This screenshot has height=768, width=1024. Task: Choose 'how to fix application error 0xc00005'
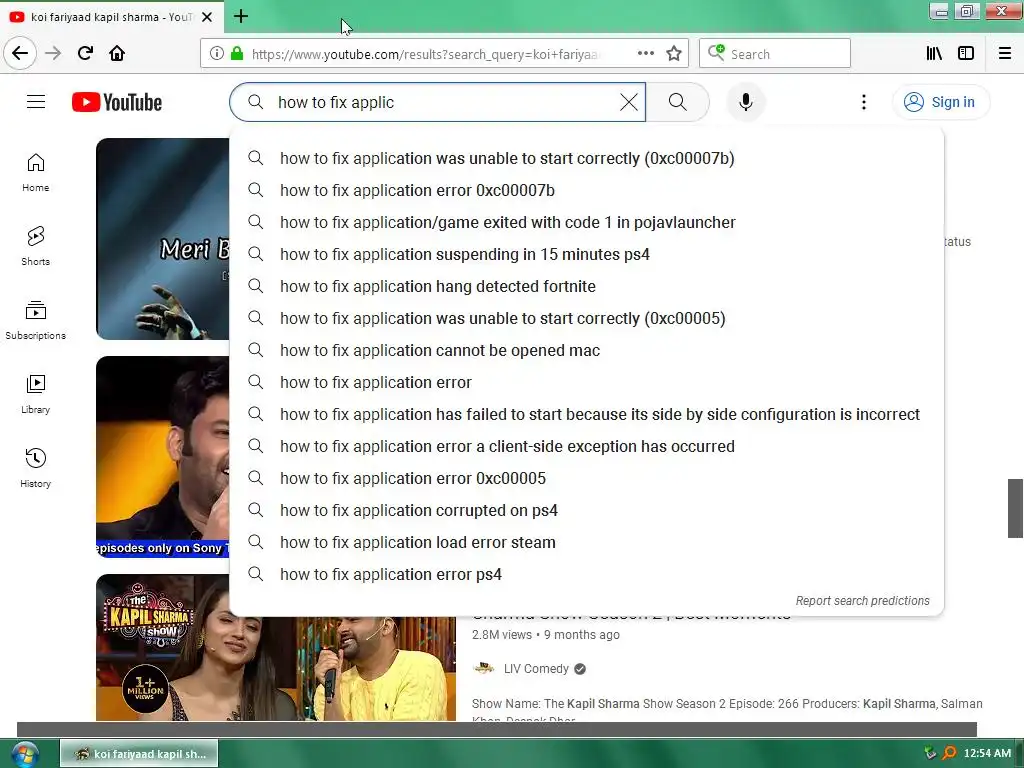(586, 478)
